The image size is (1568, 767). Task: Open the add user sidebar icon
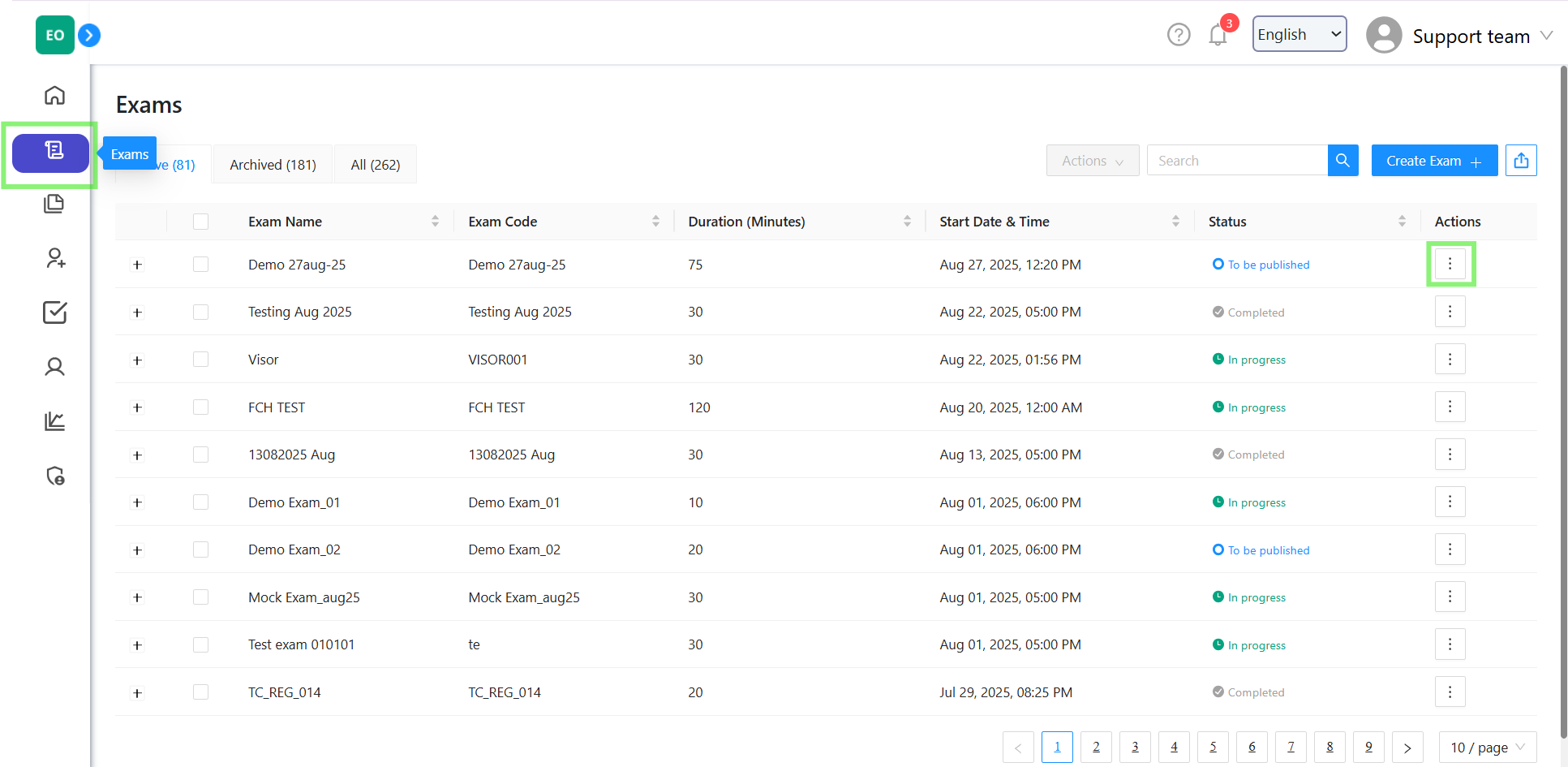[x=54, y=258]
